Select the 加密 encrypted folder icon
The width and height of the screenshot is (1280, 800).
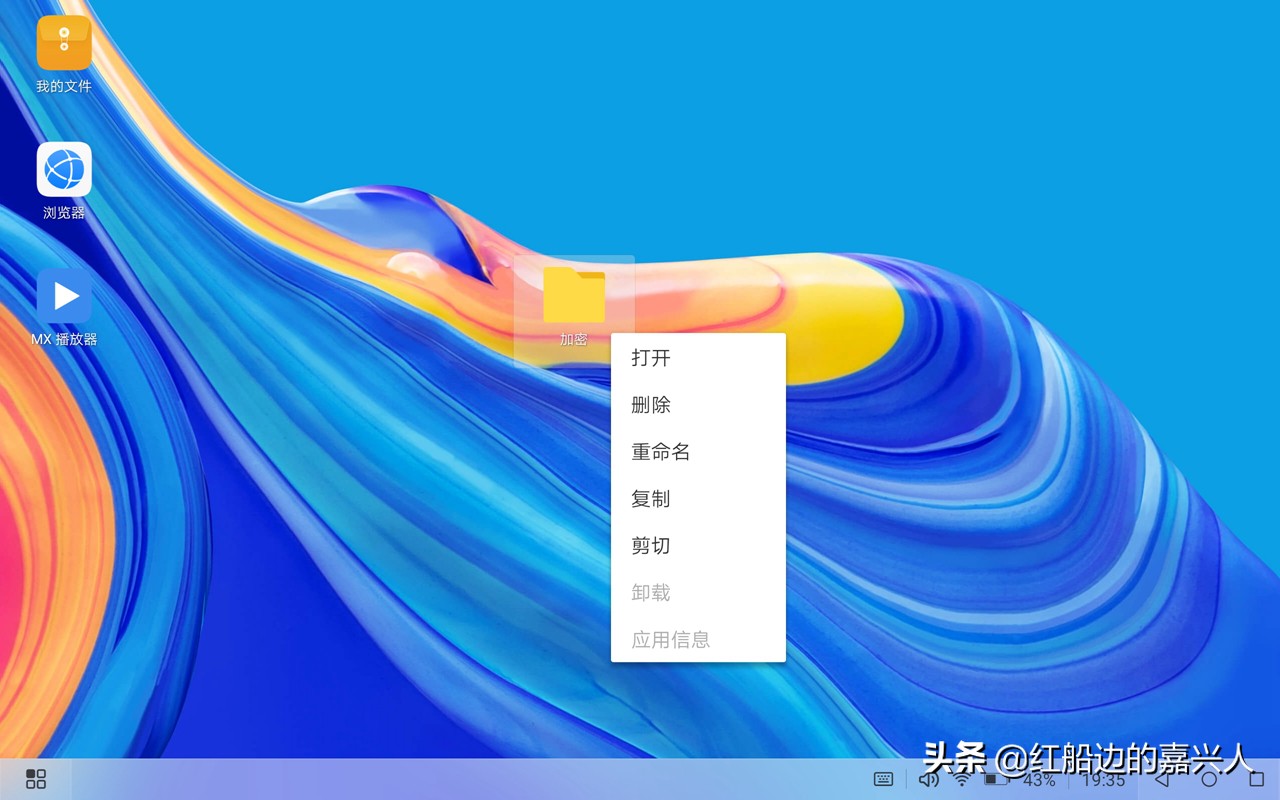(572, 295)
